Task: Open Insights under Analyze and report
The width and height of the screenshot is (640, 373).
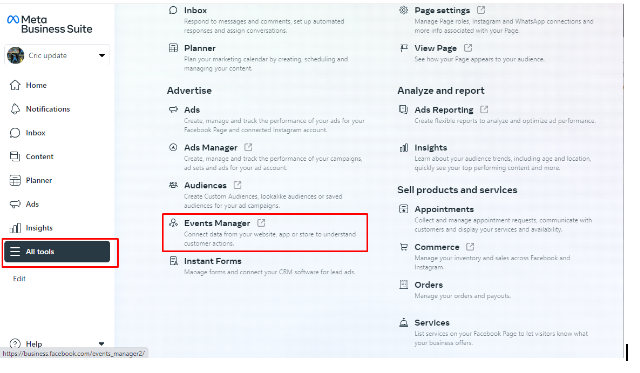Action: click(431, 148)
